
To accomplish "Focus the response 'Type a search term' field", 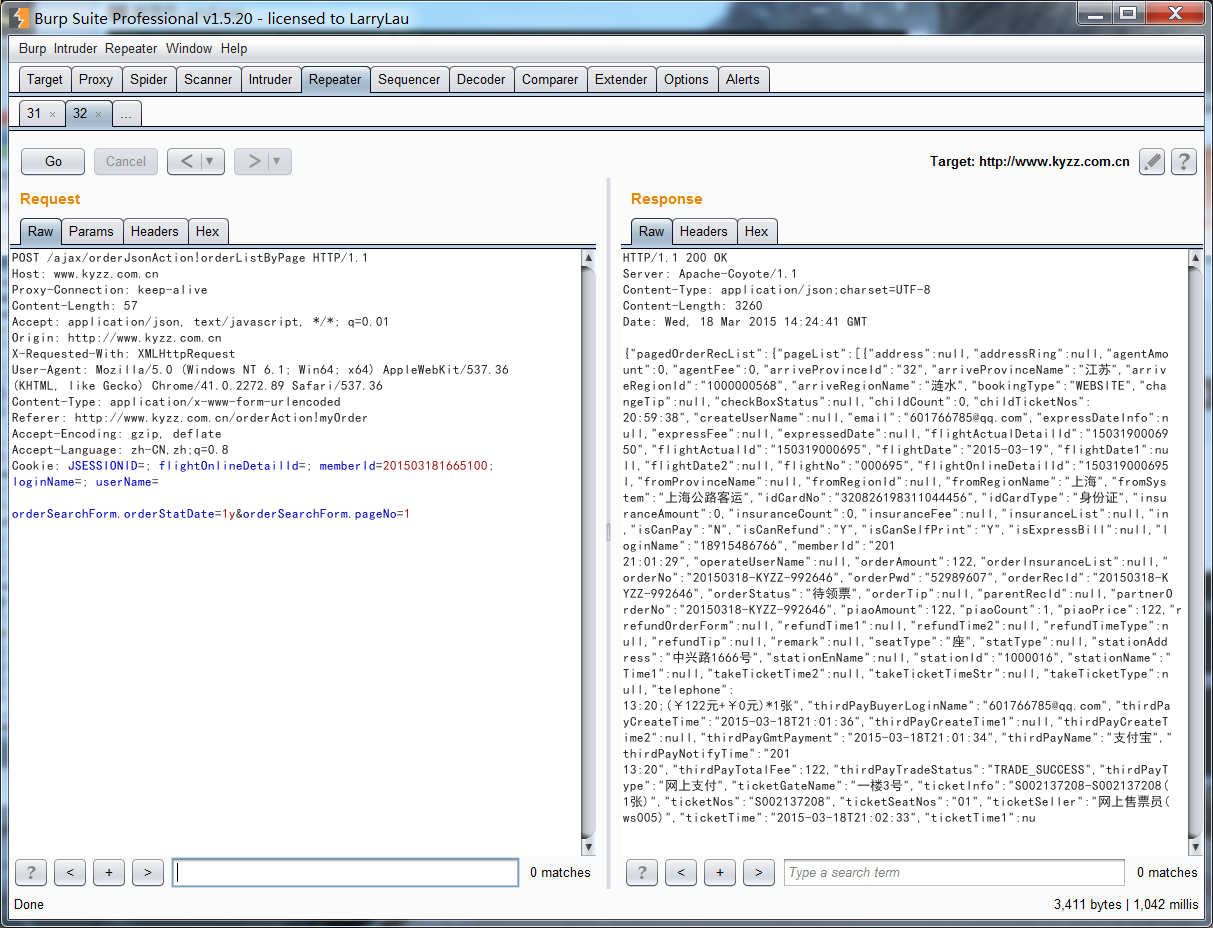I will coord(954,873).
